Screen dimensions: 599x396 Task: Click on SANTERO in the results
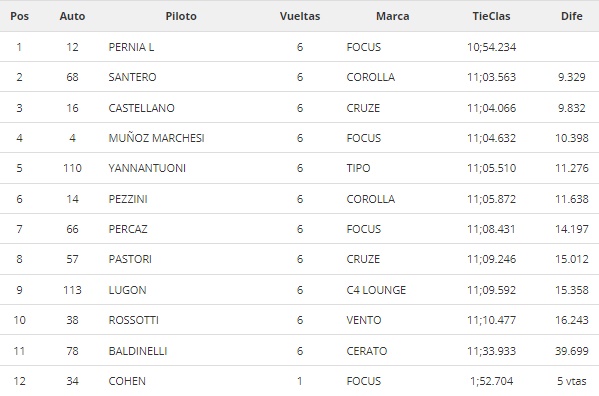tap(133, 77)
